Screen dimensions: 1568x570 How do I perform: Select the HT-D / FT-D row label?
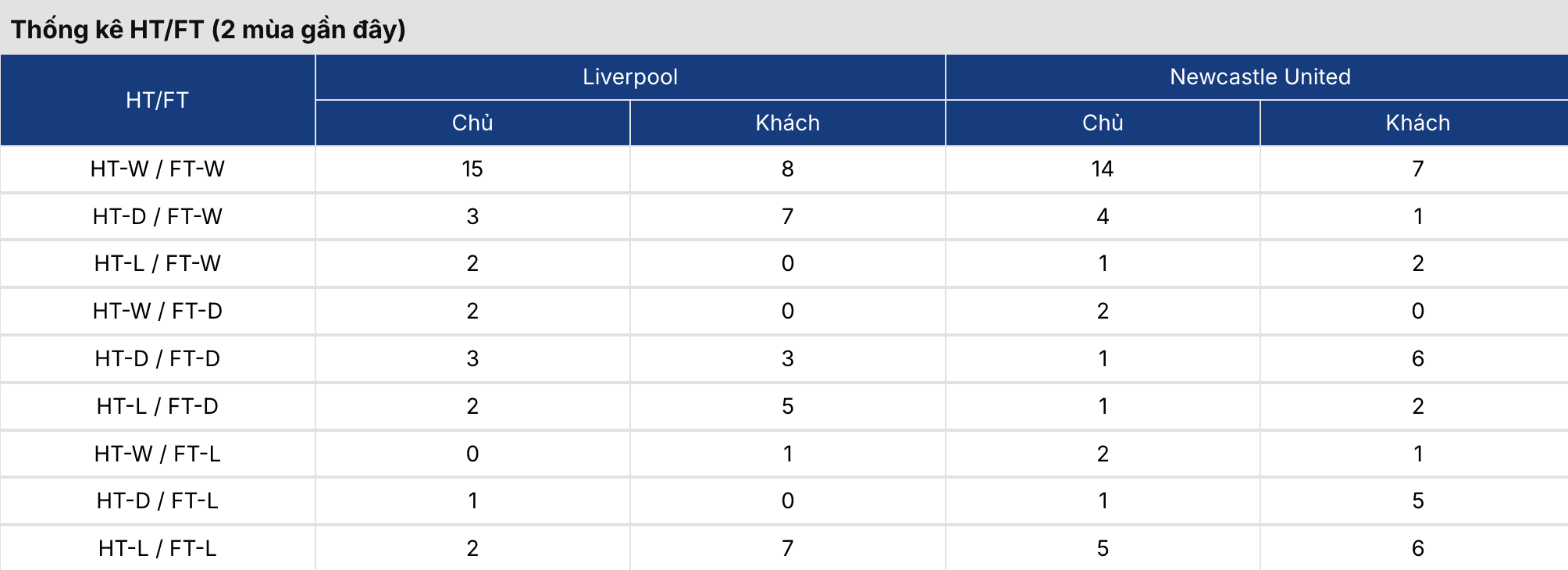tap(157, 358)
